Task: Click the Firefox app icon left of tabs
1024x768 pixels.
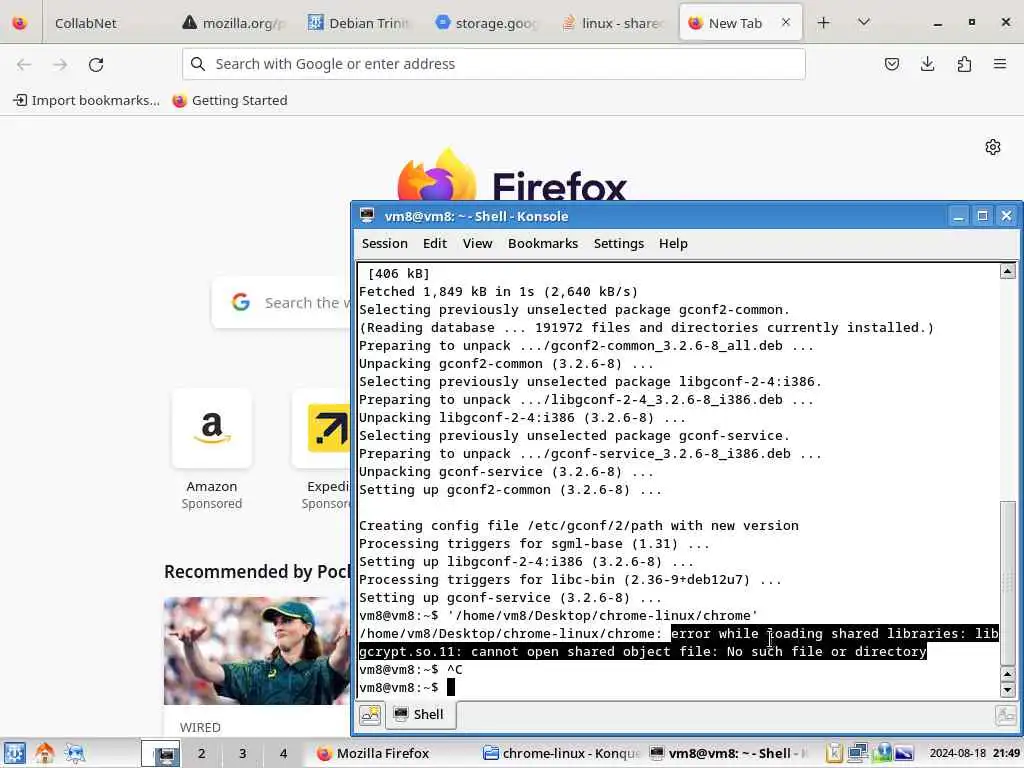Action: 20,23
